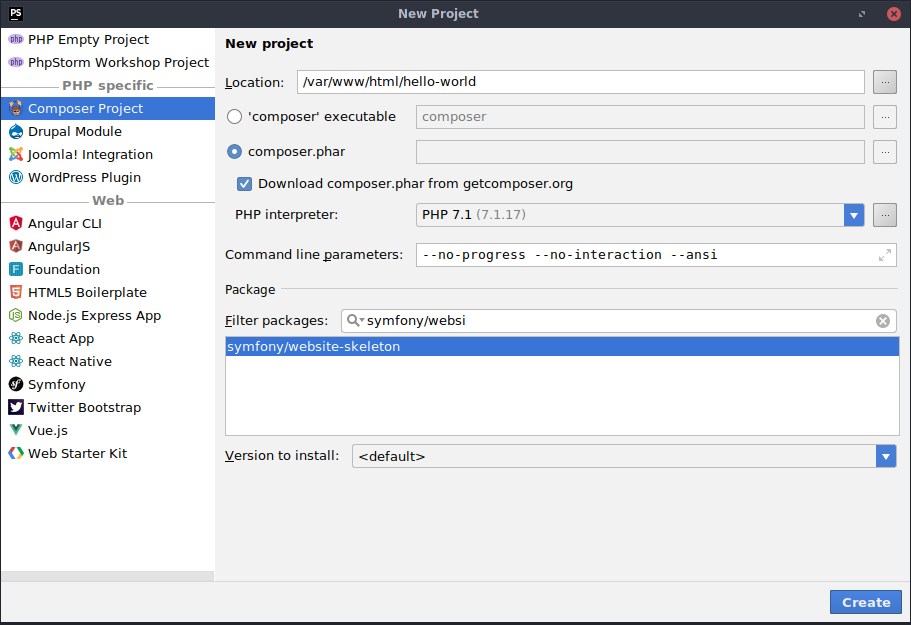Click the Joomla! Integration icon

(x=16, y=155)
